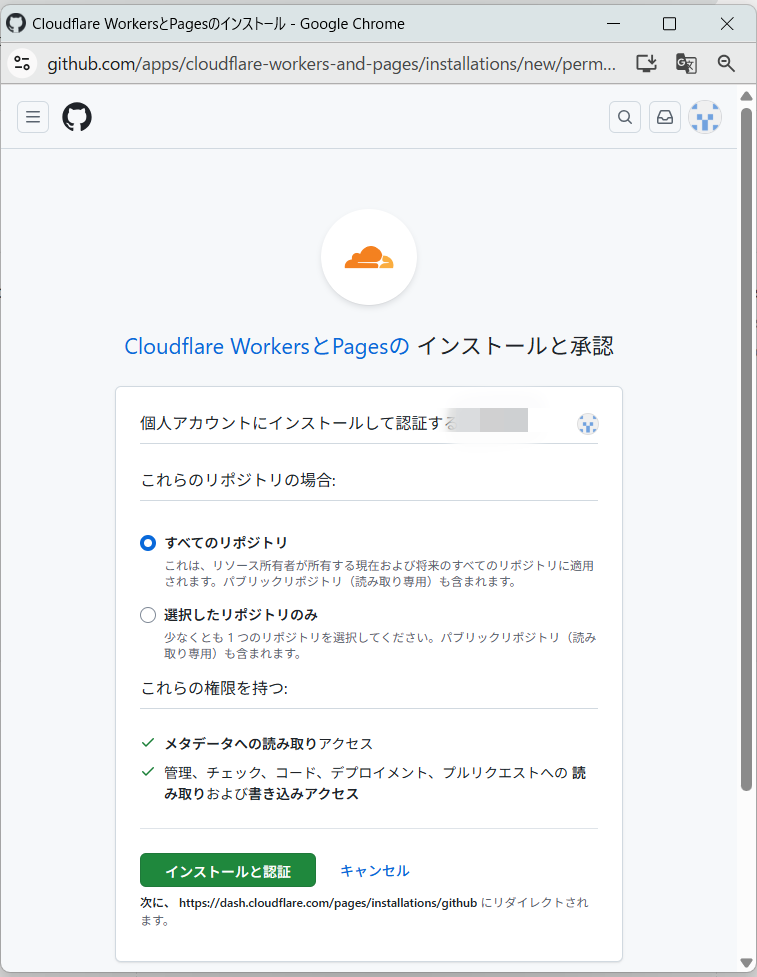757x977 pixels.
Task: Click the キャンセル link
Action: pyautogui.click(x=375, y=871)
